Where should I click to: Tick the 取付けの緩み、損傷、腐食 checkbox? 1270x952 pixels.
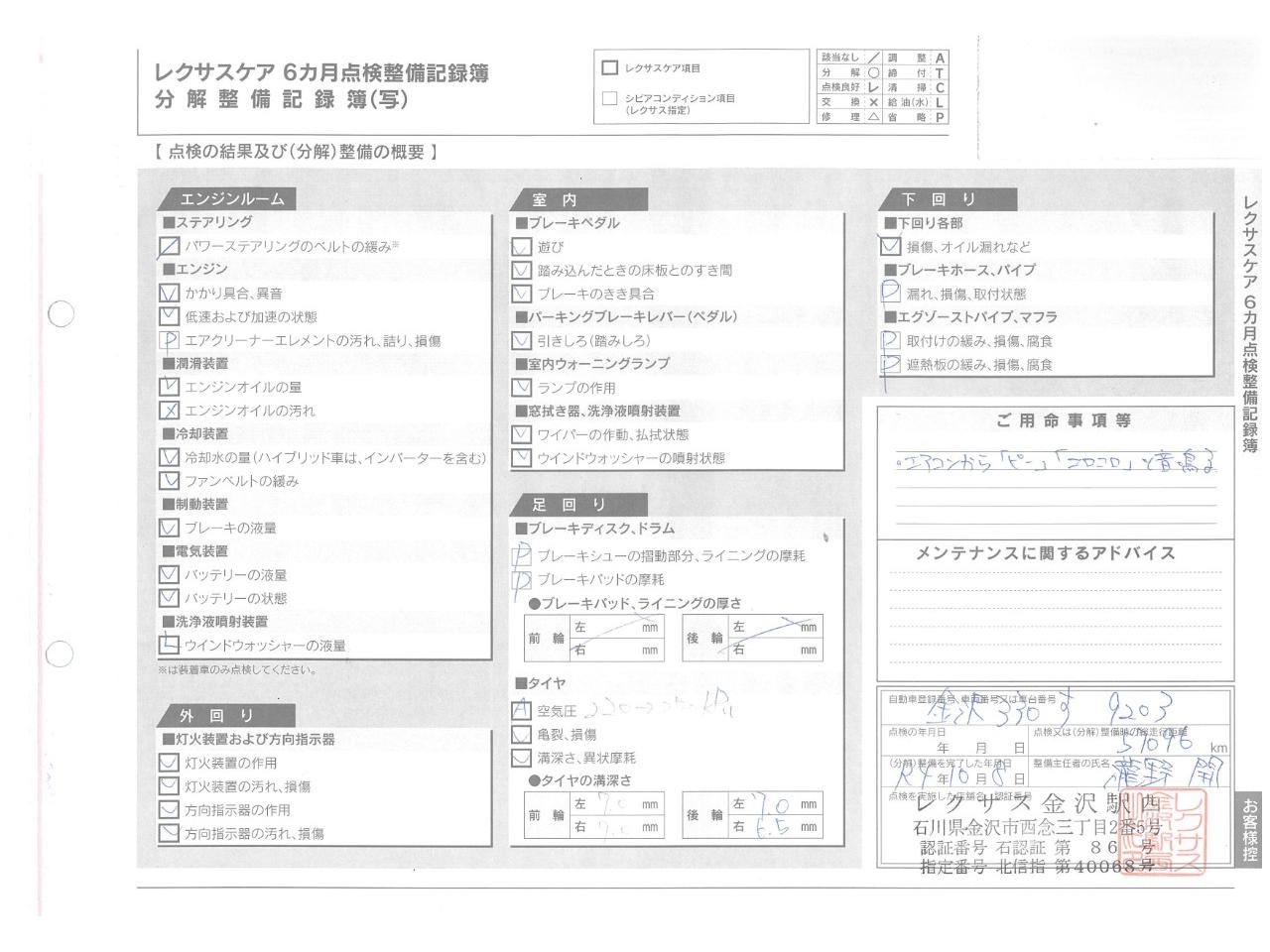pyautogui.click(x=891, y=340)
